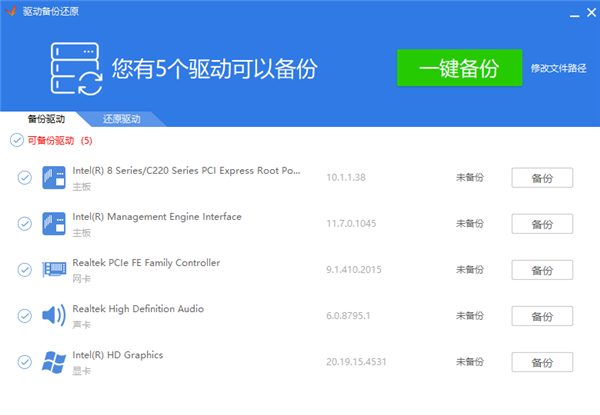Toggle the Realtek PCIe FE Family Controller checkbox
This screenshot has height=415, width=600.
24,270
